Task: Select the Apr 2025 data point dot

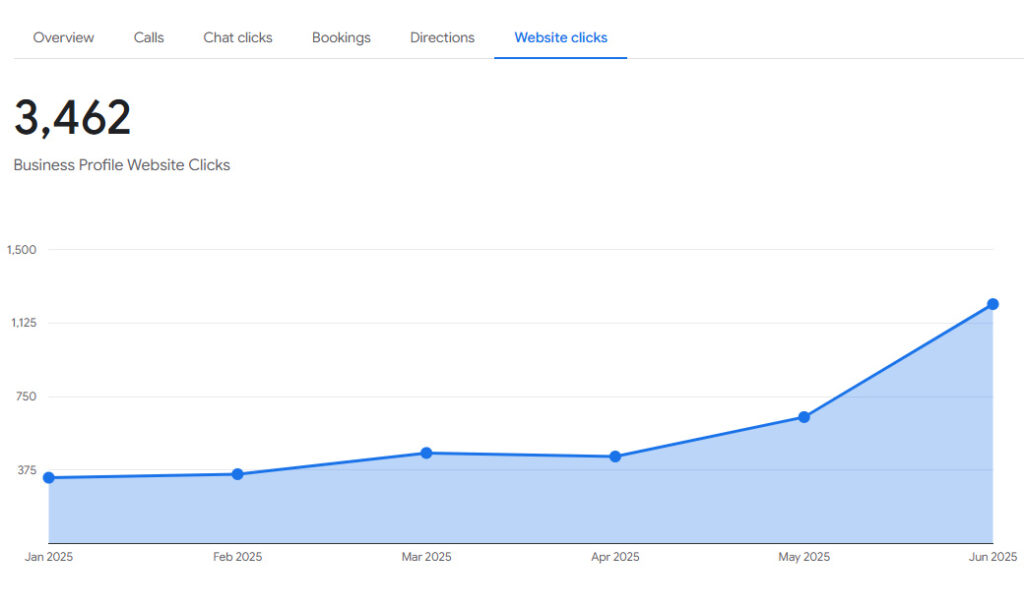Action: [x=615, y=457]
